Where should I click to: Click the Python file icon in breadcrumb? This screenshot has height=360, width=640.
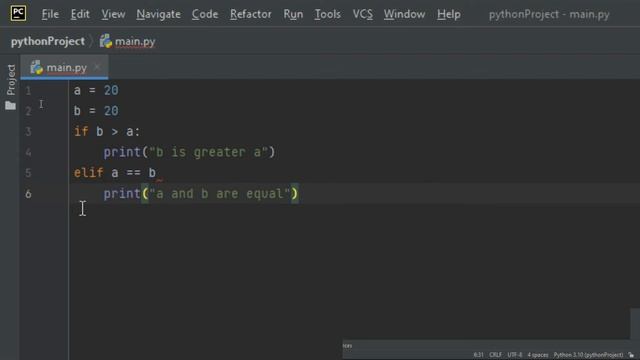click(106, 41)
